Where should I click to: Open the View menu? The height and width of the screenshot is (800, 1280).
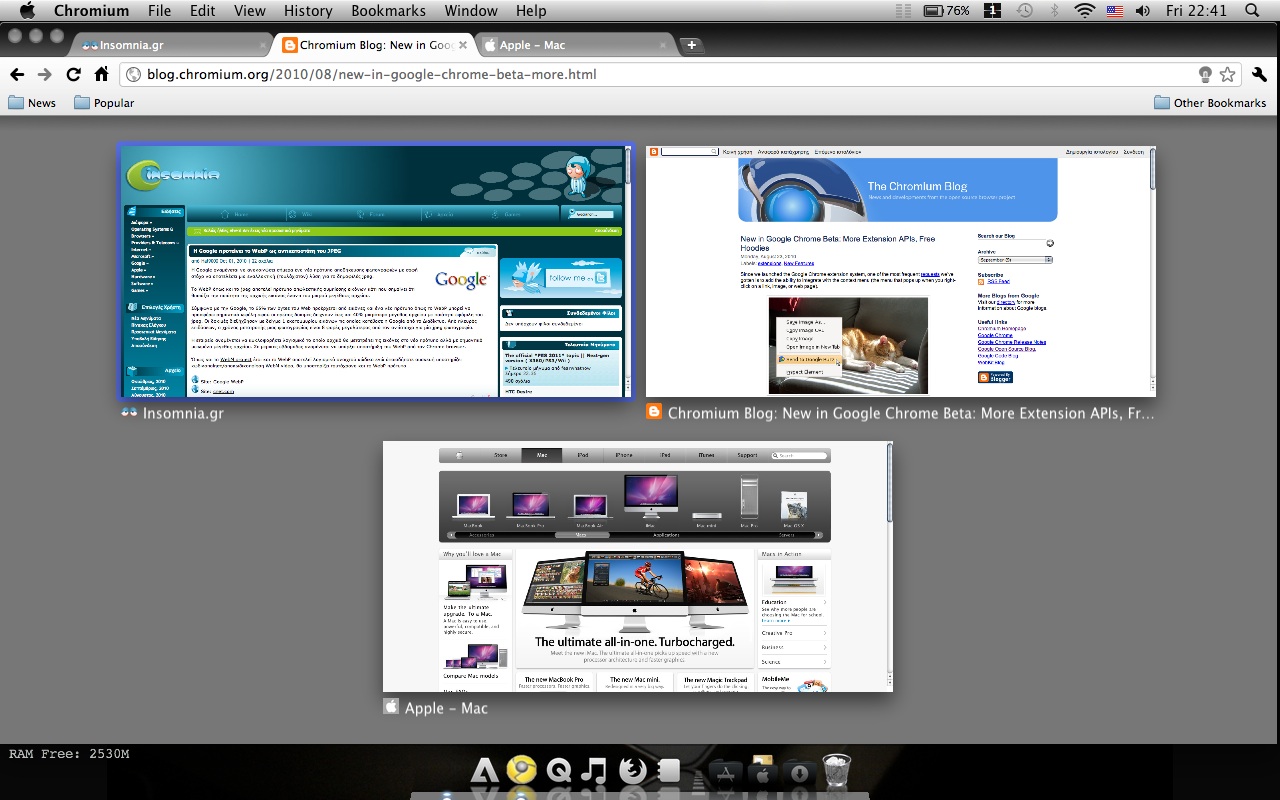(x=249, y=11)
